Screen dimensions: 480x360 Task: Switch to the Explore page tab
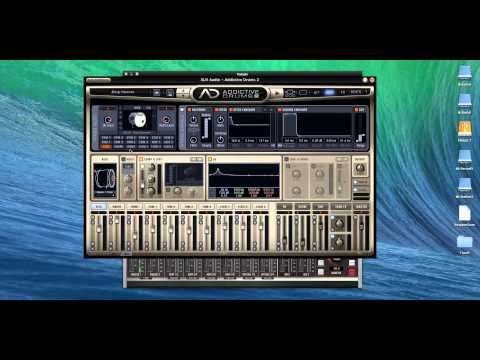click(303, 92)
